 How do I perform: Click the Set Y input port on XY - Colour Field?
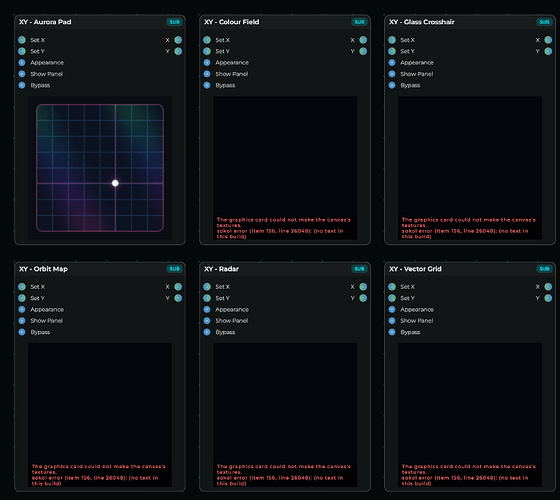click(x=207, y=51)
